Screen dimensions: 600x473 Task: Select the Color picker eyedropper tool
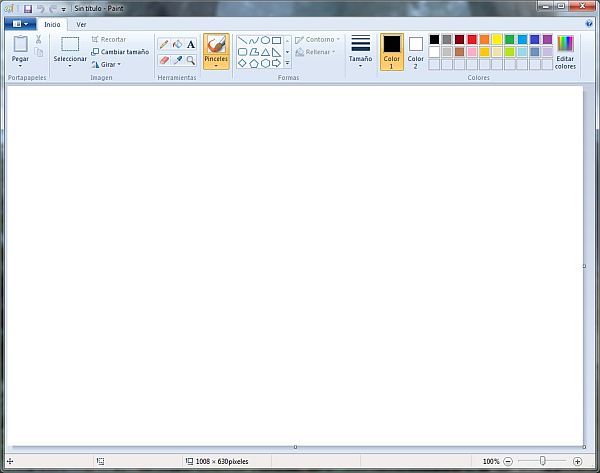tap(177, 60)
